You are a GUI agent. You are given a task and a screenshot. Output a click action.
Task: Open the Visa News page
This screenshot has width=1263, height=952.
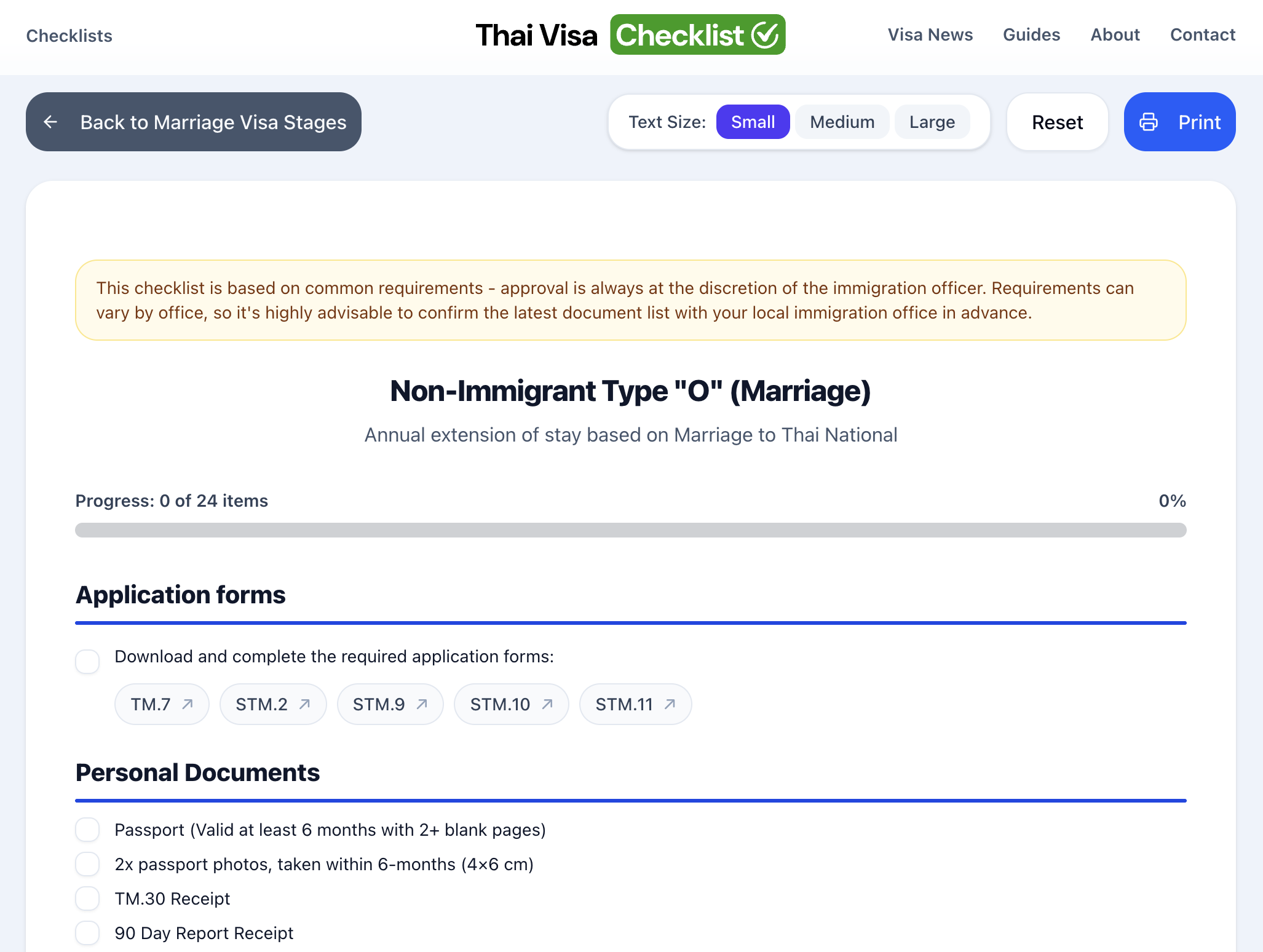coord(930,35)
